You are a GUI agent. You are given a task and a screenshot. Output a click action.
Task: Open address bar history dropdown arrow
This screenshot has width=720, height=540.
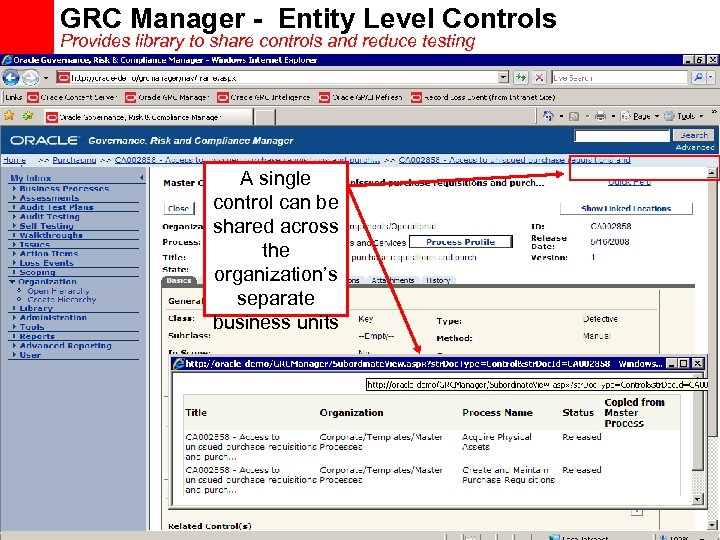pos(504,78)
